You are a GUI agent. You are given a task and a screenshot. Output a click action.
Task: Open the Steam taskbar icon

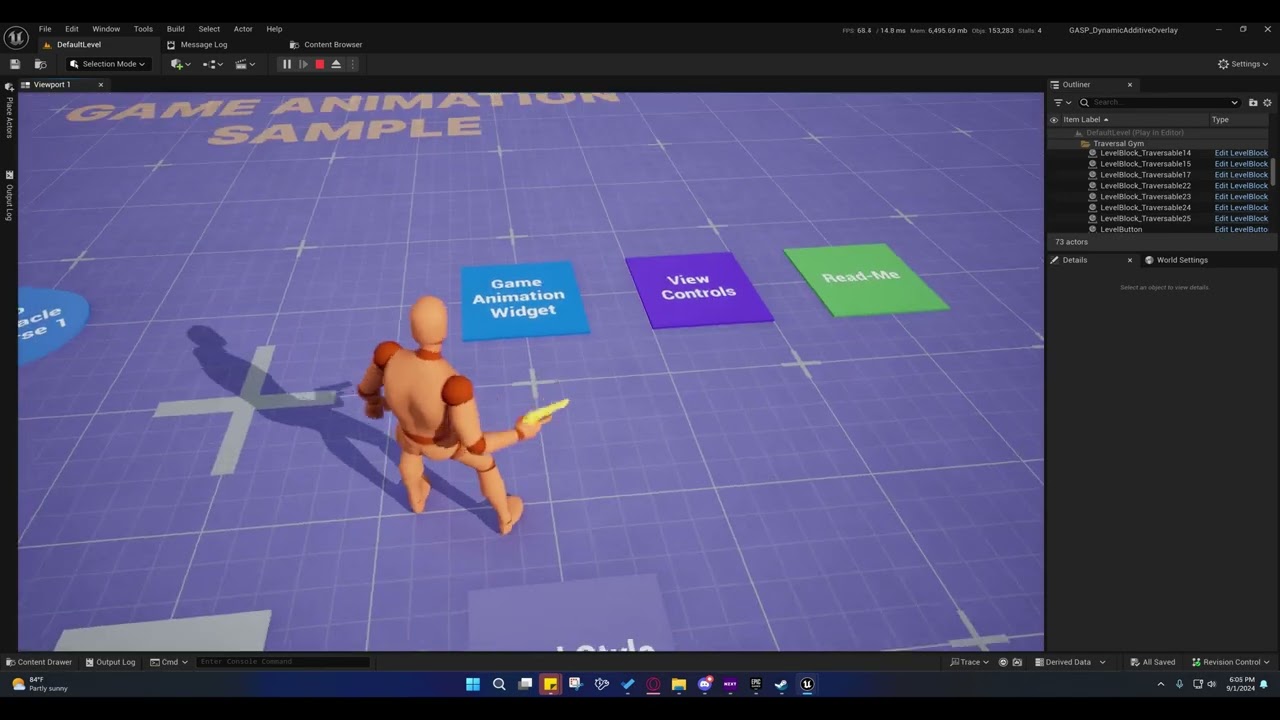coord(781,685)
